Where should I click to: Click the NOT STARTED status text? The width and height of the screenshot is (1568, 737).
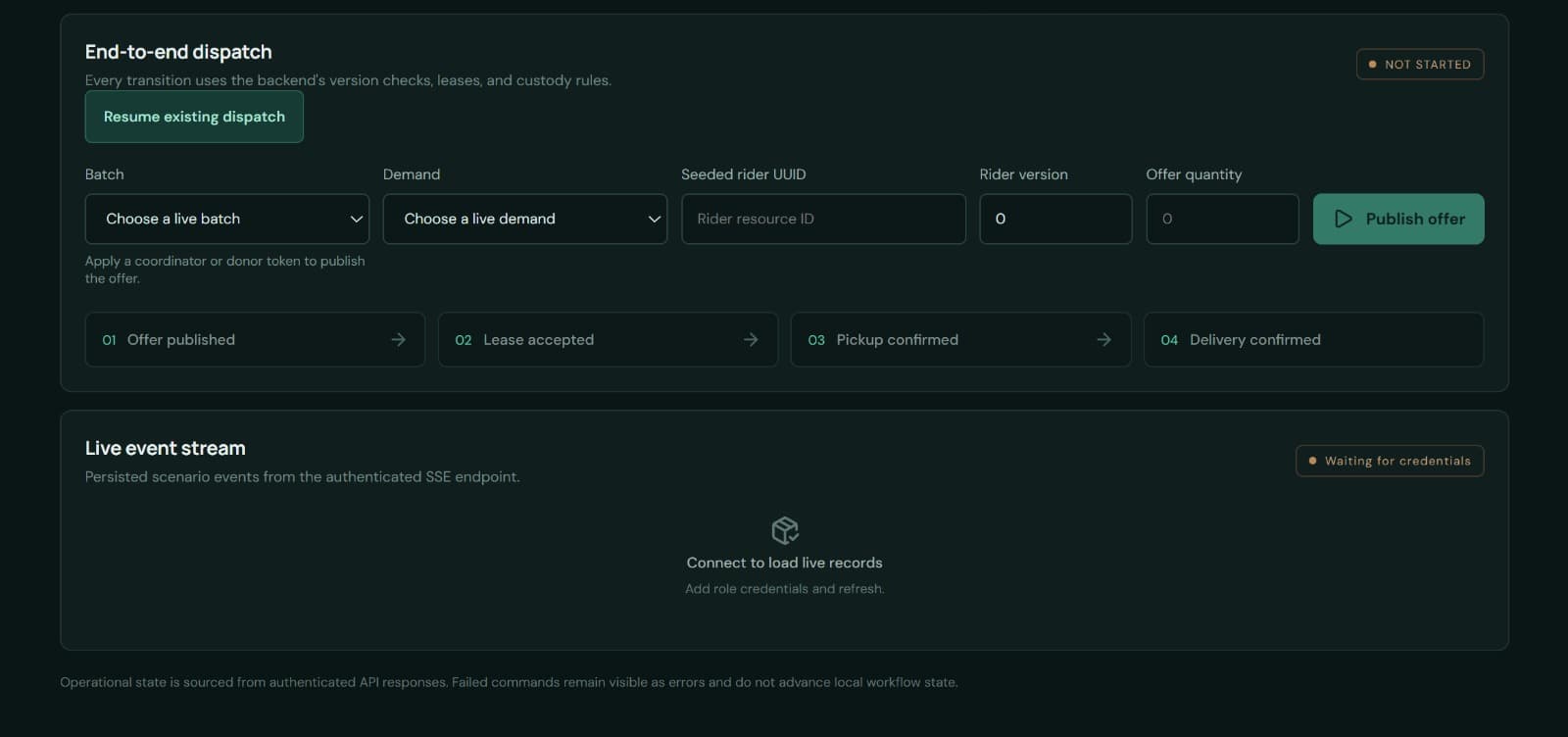1428,65
